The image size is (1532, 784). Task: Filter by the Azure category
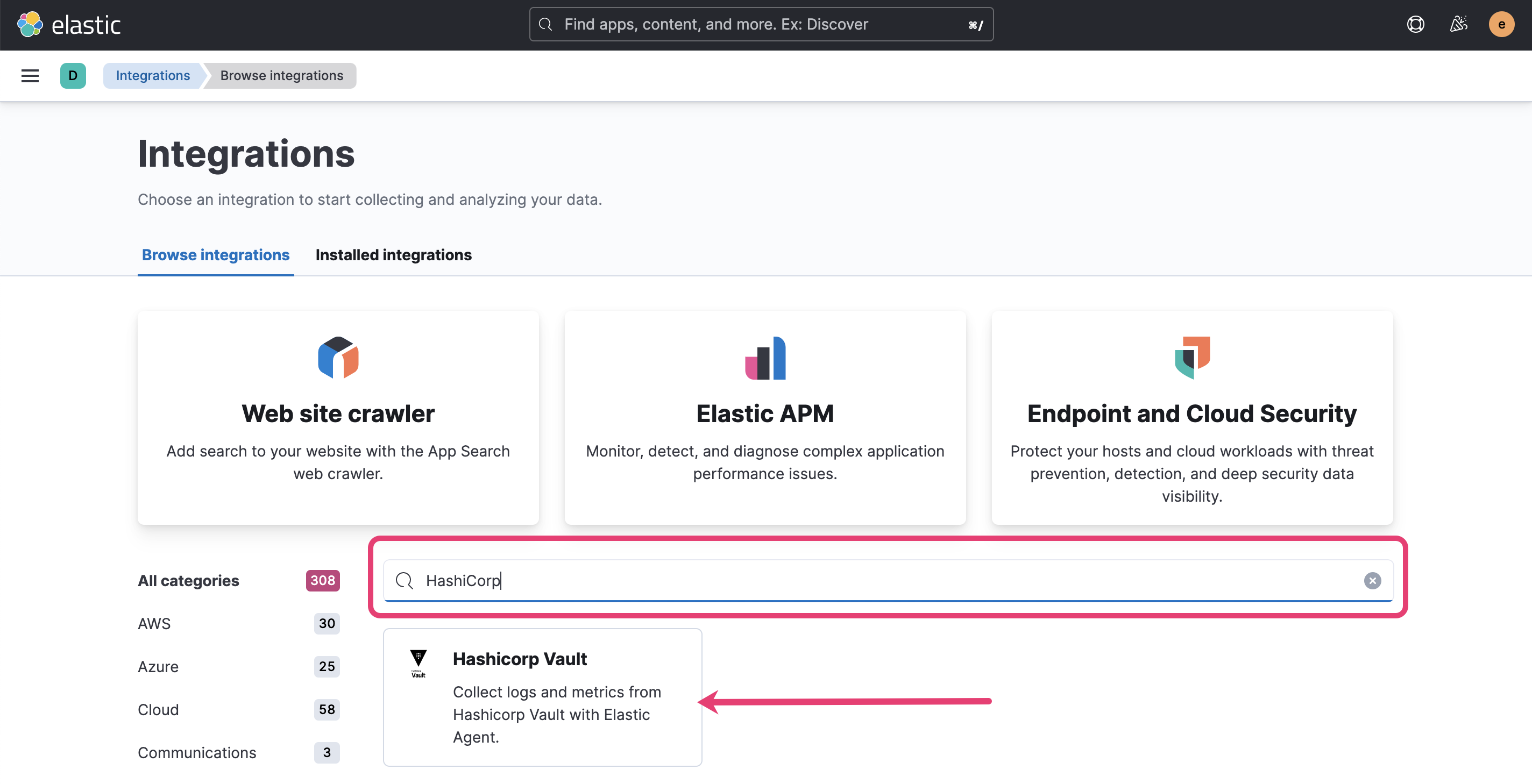158,666
